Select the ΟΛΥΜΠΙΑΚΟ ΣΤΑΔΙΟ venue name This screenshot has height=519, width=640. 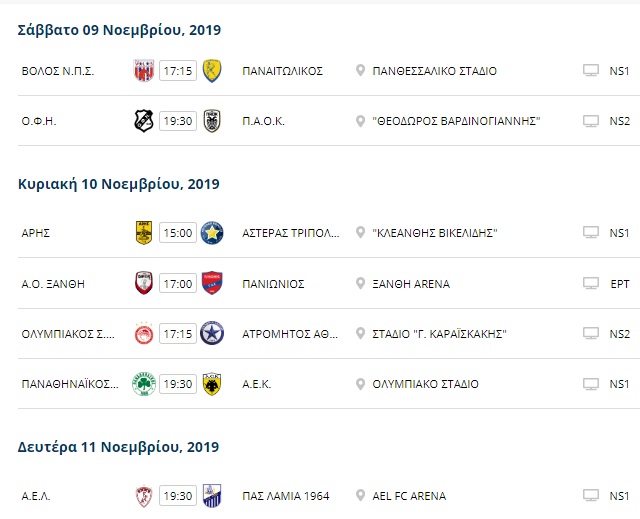(425, 384)
